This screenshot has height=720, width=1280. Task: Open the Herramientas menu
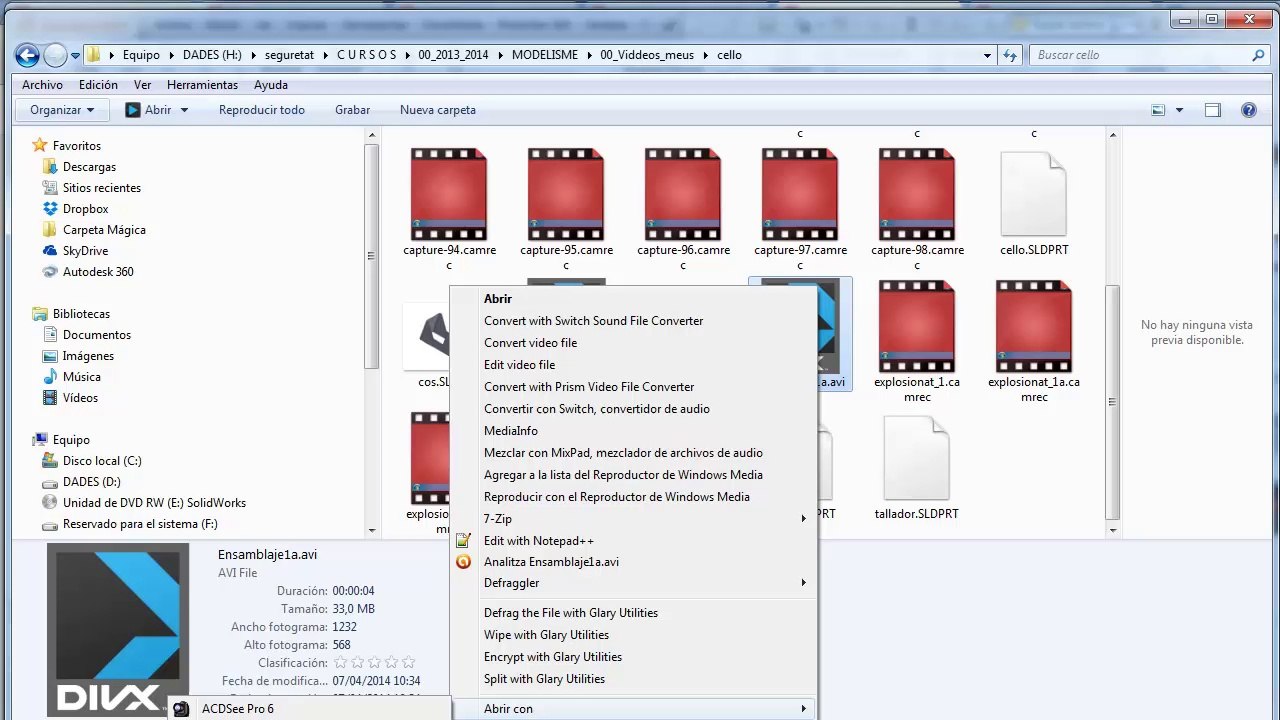[202, 85]
